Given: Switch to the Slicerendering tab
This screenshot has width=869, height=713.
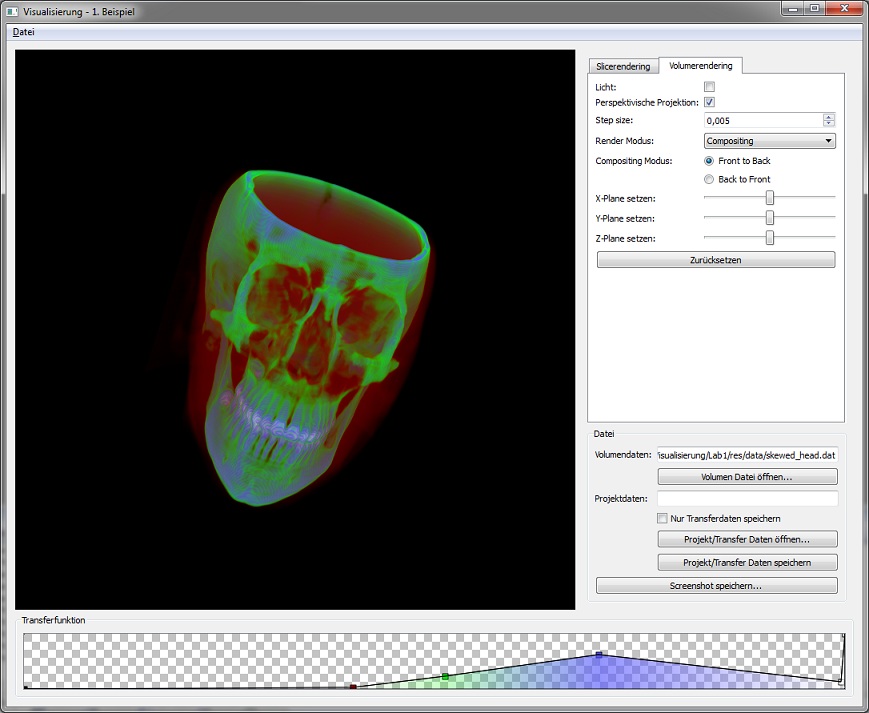Looking at the screenshot, I should (x=622, y=67).
